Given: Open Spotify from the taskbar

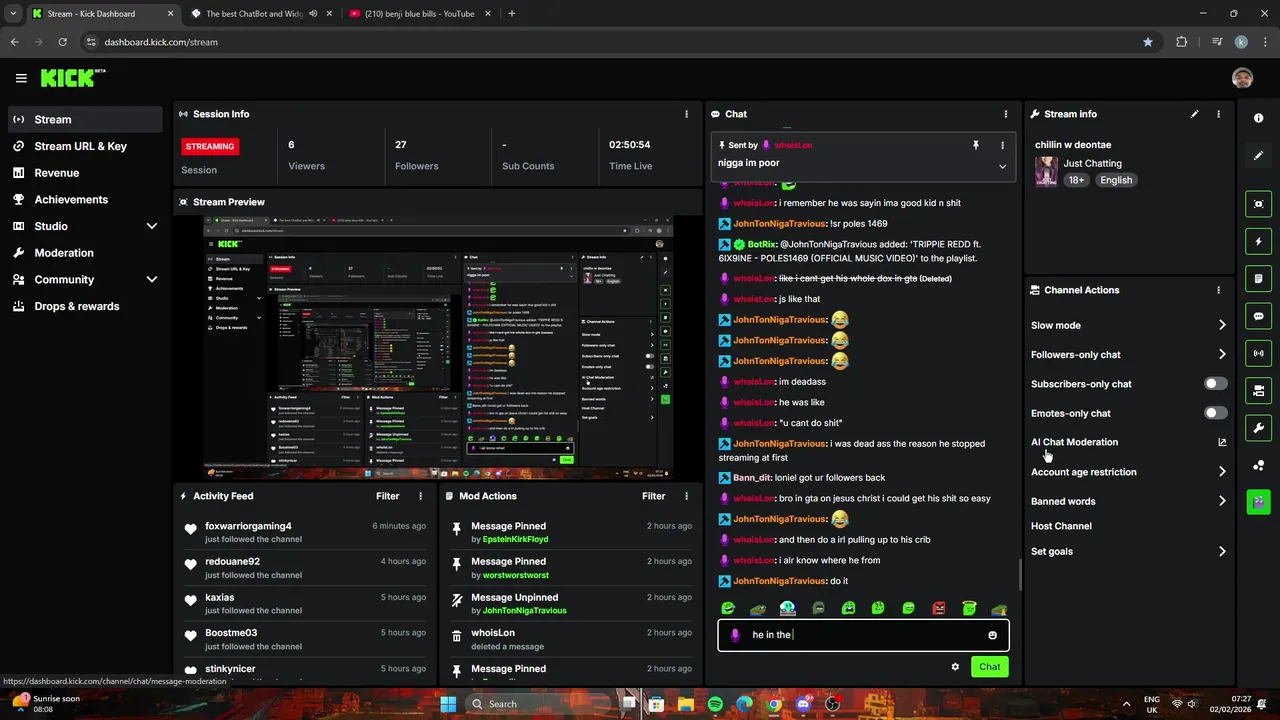Looking at the screenshot, I should coord(715,704).
